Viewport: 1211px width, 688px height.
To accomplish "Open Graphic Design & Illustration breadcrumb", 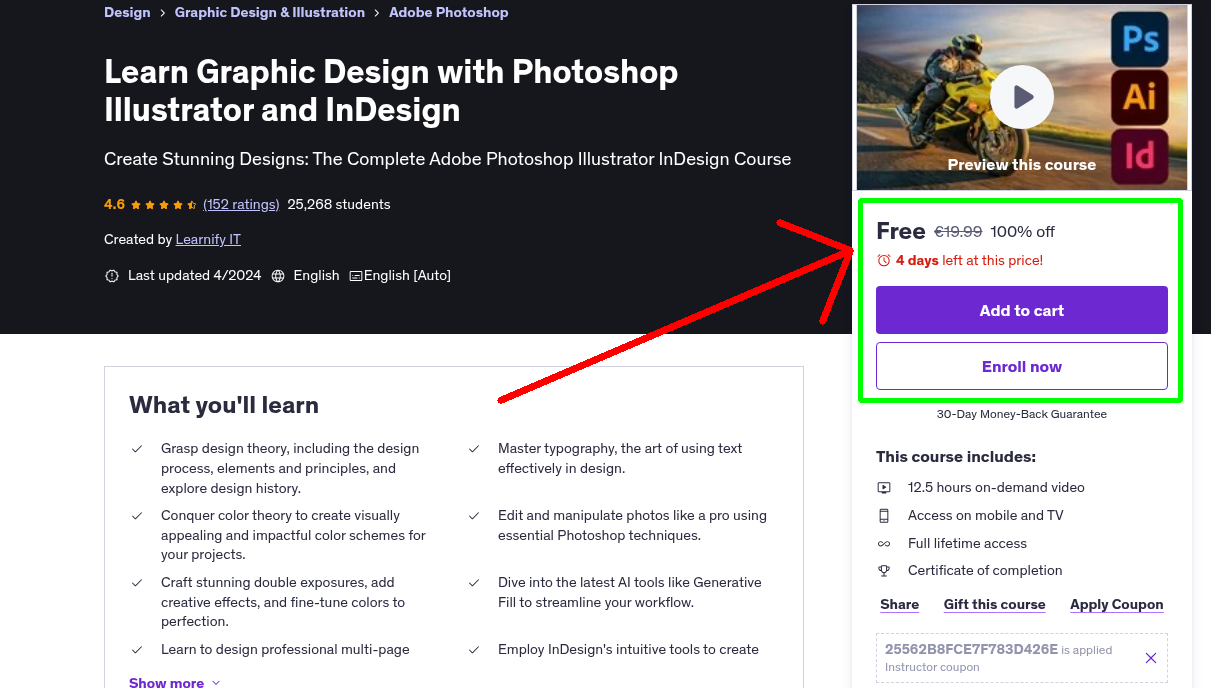I will pos(270,12).
